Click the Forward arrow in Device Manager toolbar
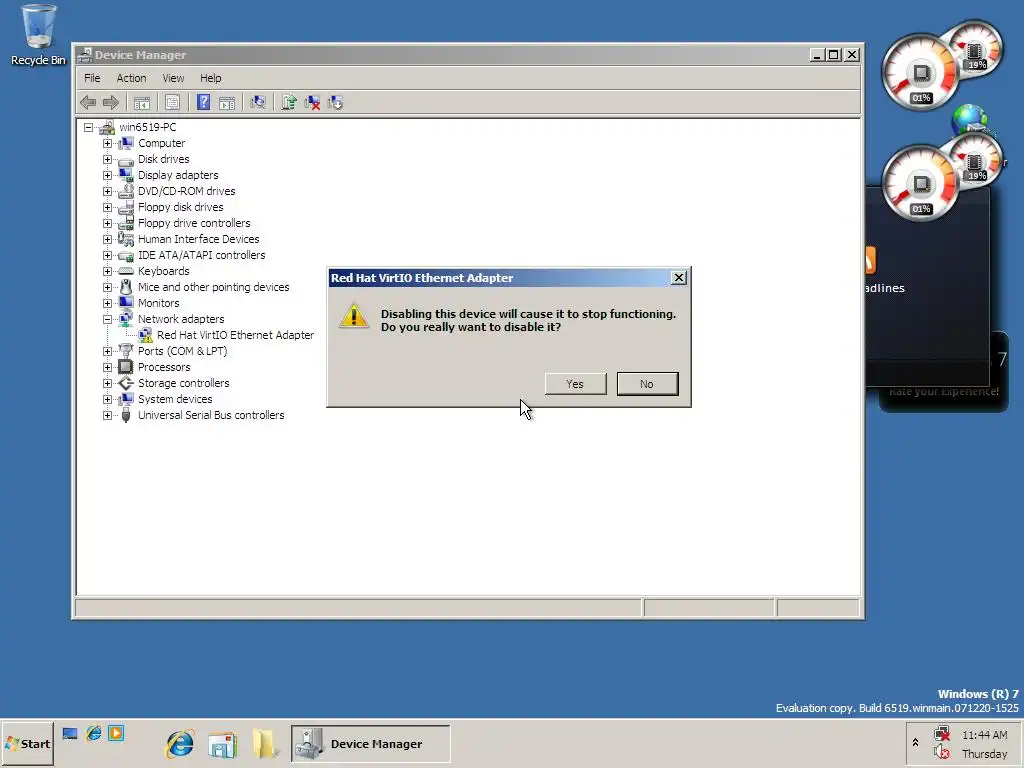 tap(111, 103)
